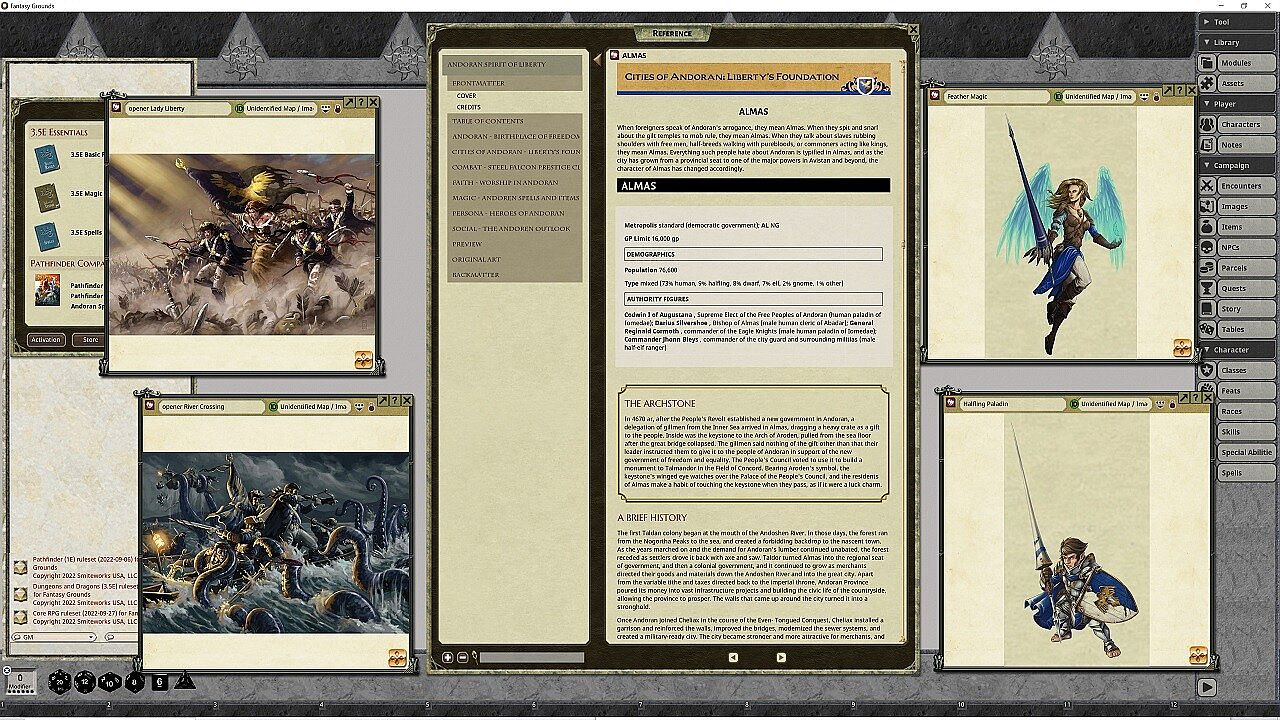Click the Feather Magic angel image
The image size is (1280, 720).
1060,231
